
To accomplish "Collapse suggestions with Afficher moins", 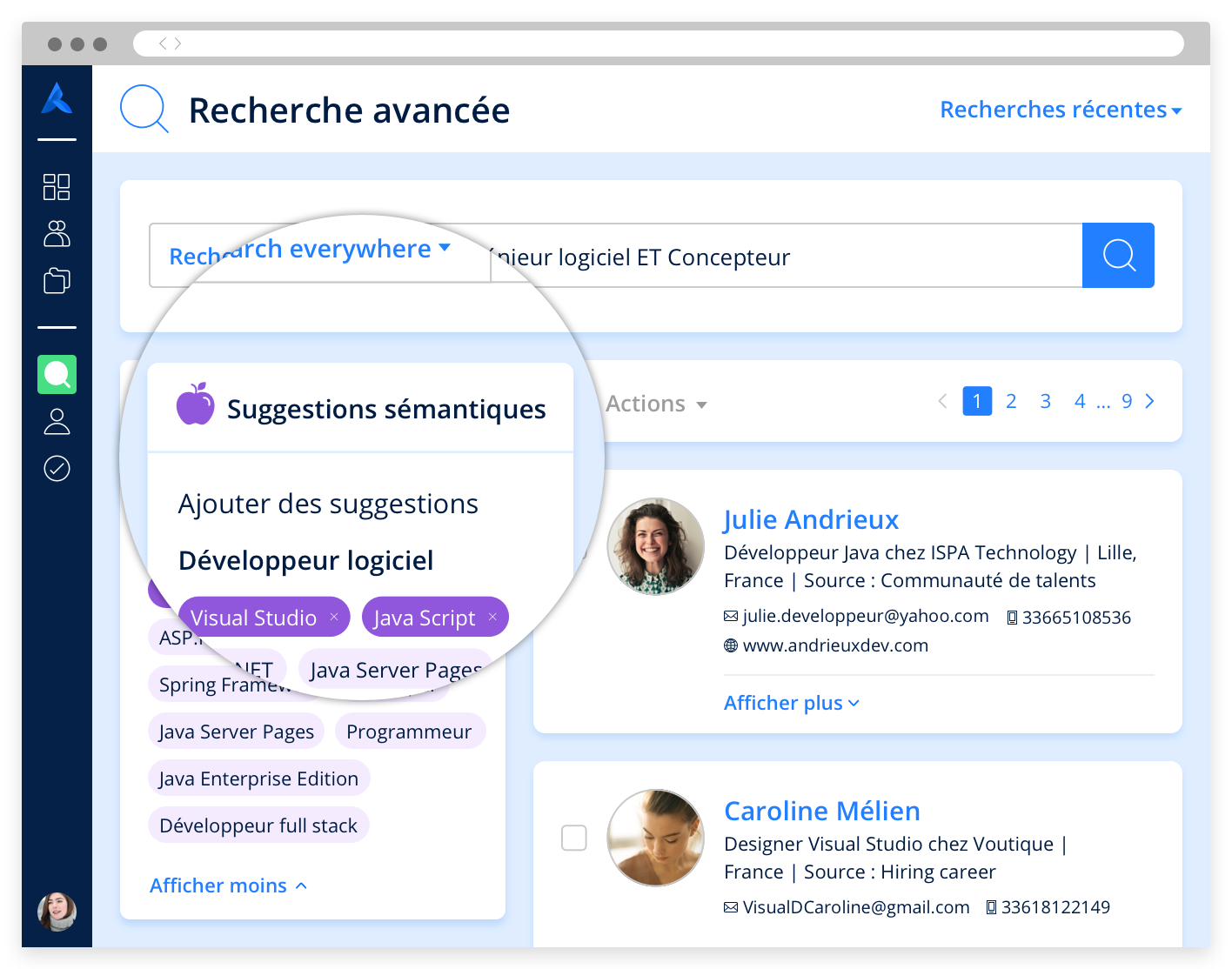I will [x=228, y=885].
